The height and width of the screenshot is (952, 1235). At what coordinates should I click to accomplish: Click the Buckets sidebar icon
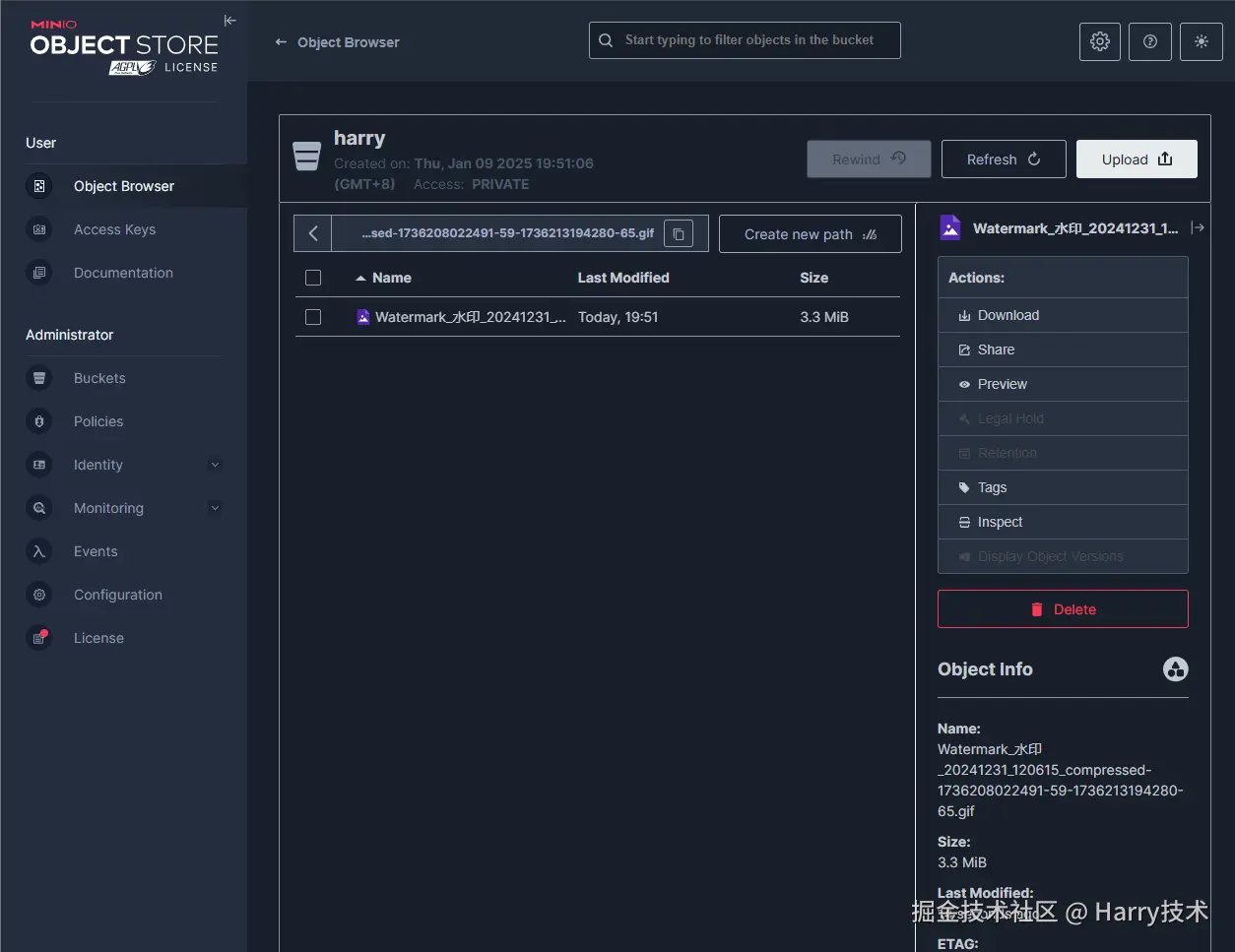pyautogui.click(x=39, y=378)
